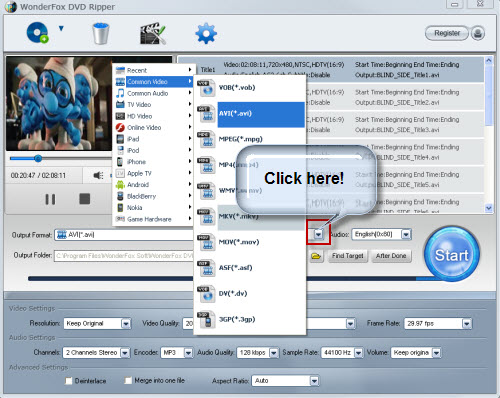Choose Apple TV device category
The image size is (500, 398).
[153, 173]
